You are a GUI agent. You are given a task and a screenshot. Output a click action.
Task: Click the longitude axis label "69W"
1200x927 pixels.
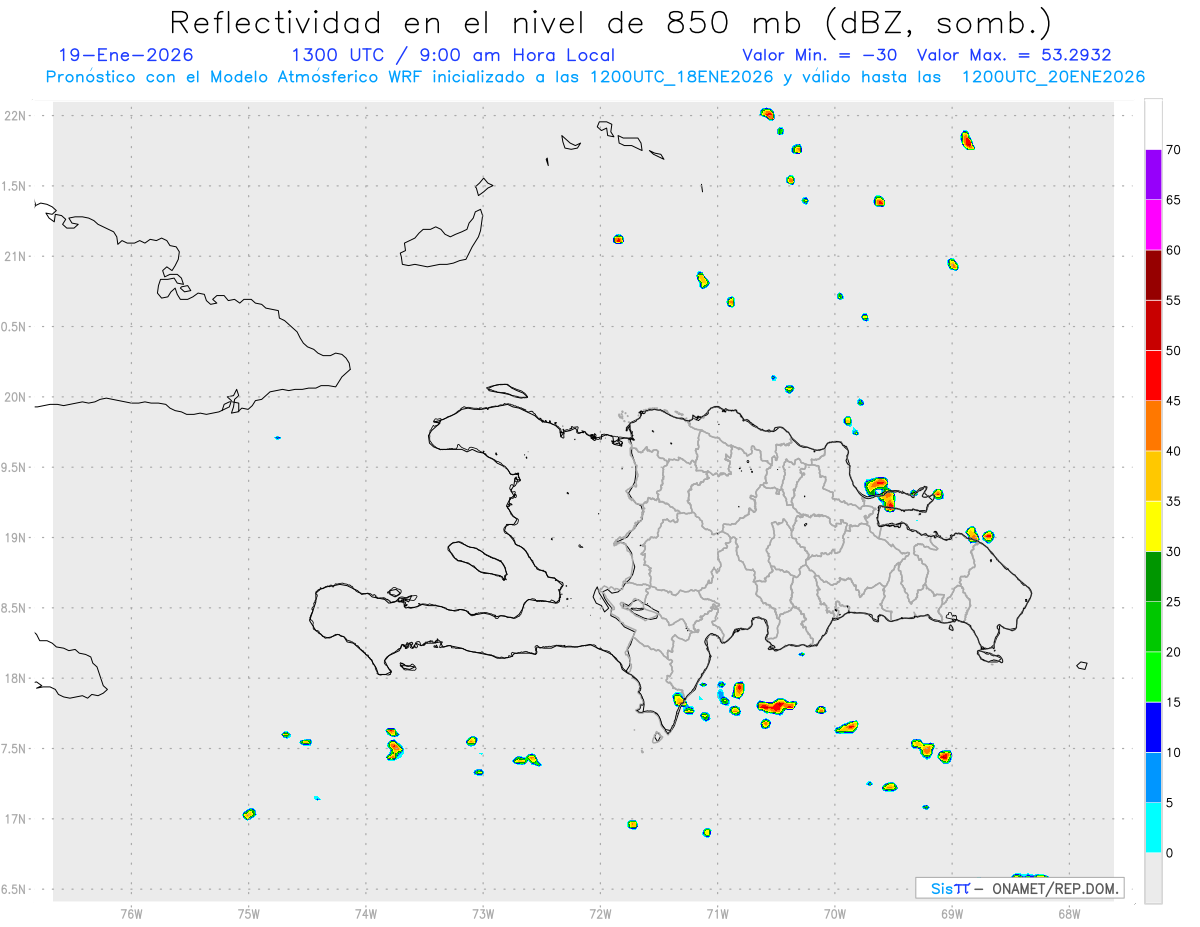click(x=952, y=913)
